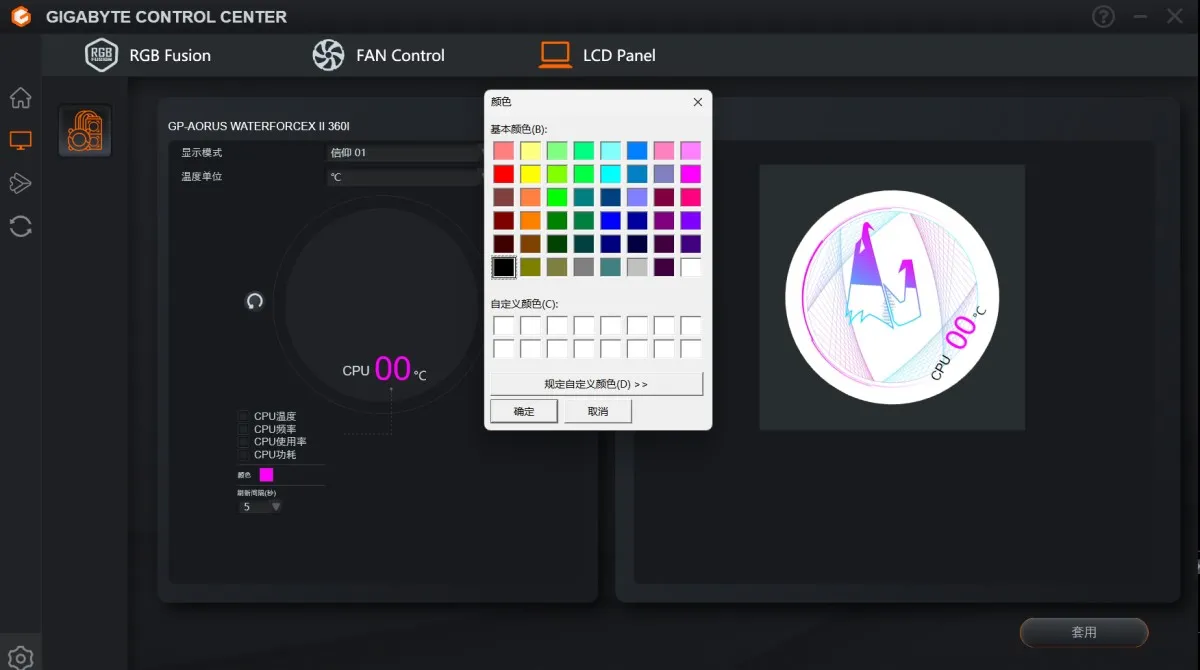Click the 基本颜色(B) label
Image resolution: width=1200 pixels, height=670 pixels.
(518, 129)
